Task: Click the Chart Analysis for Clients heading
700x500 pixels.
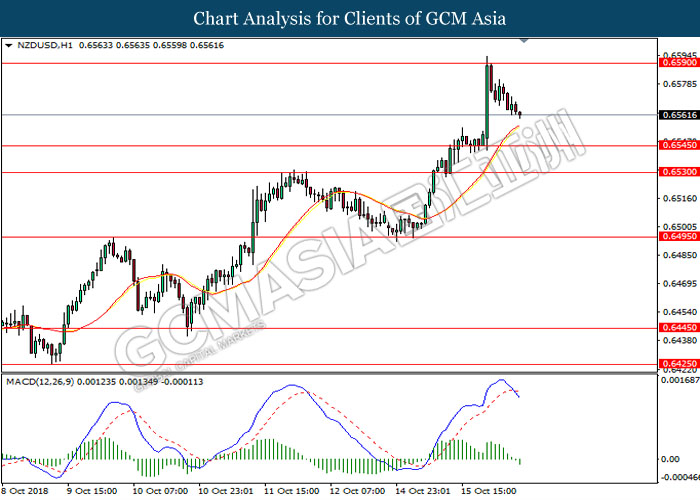Action: pyautogui.click(x=350, y=19)
